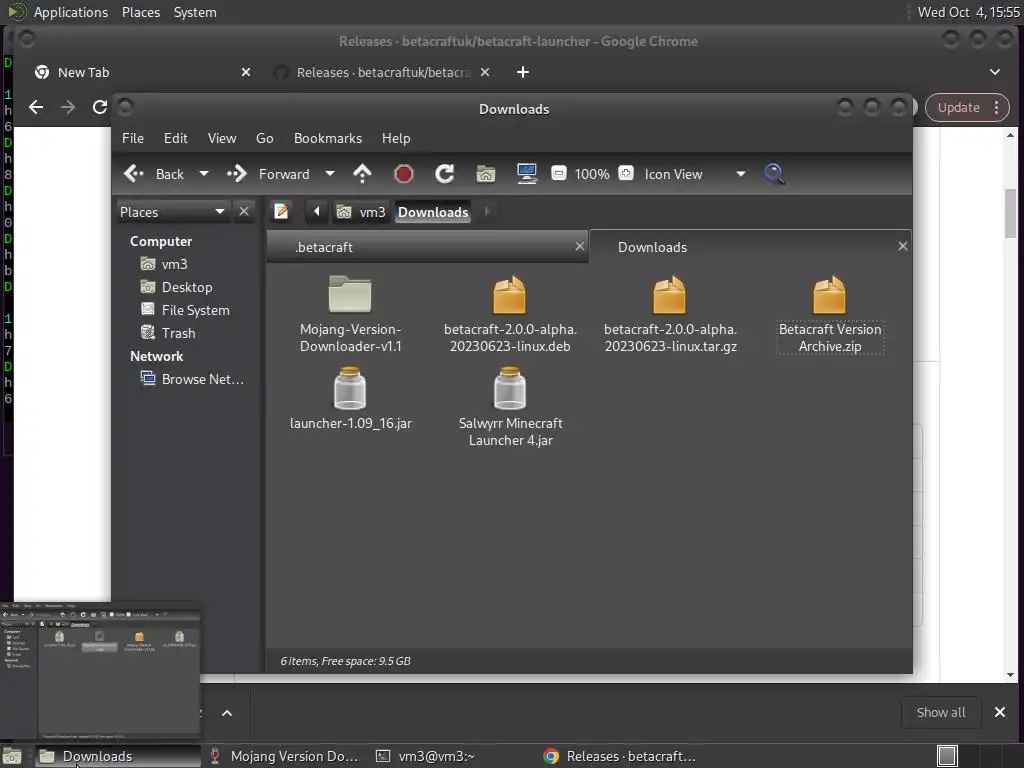This screenshot has width=1024, height=768.
Task: Reload the Chrome page
Action: (99, 107)
